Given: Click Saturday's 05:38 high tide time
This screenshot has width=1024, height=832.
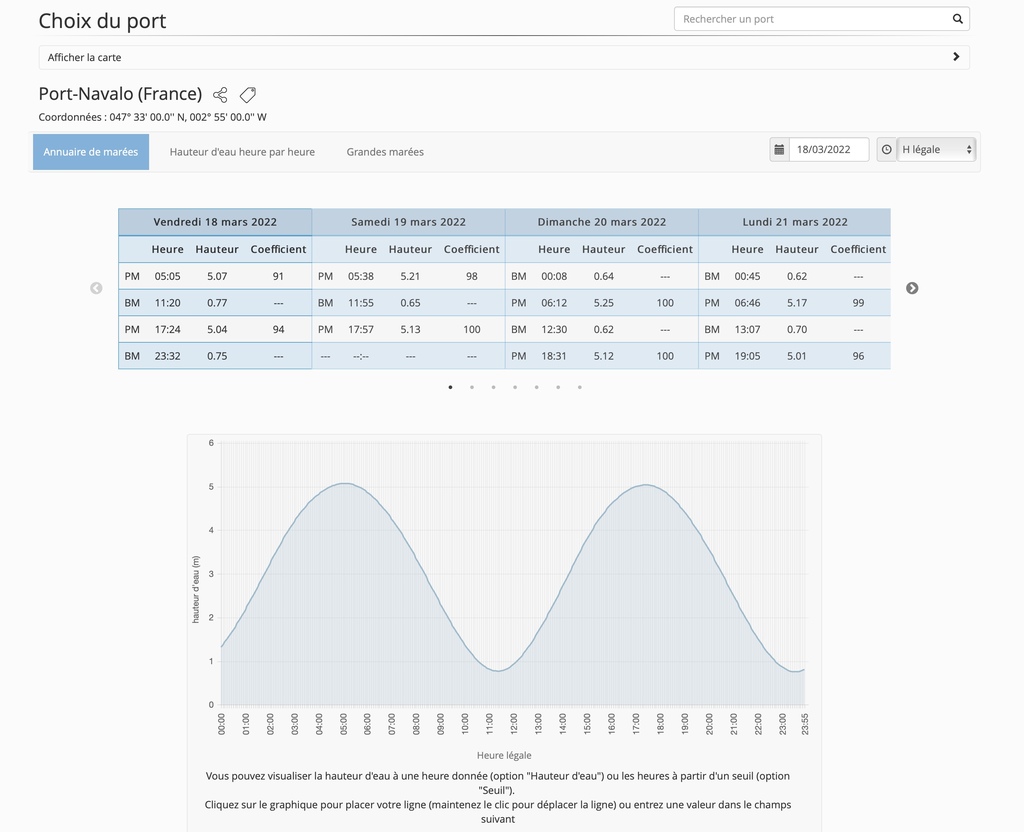Looking at the screenshot, I should [x=360, y=276].
